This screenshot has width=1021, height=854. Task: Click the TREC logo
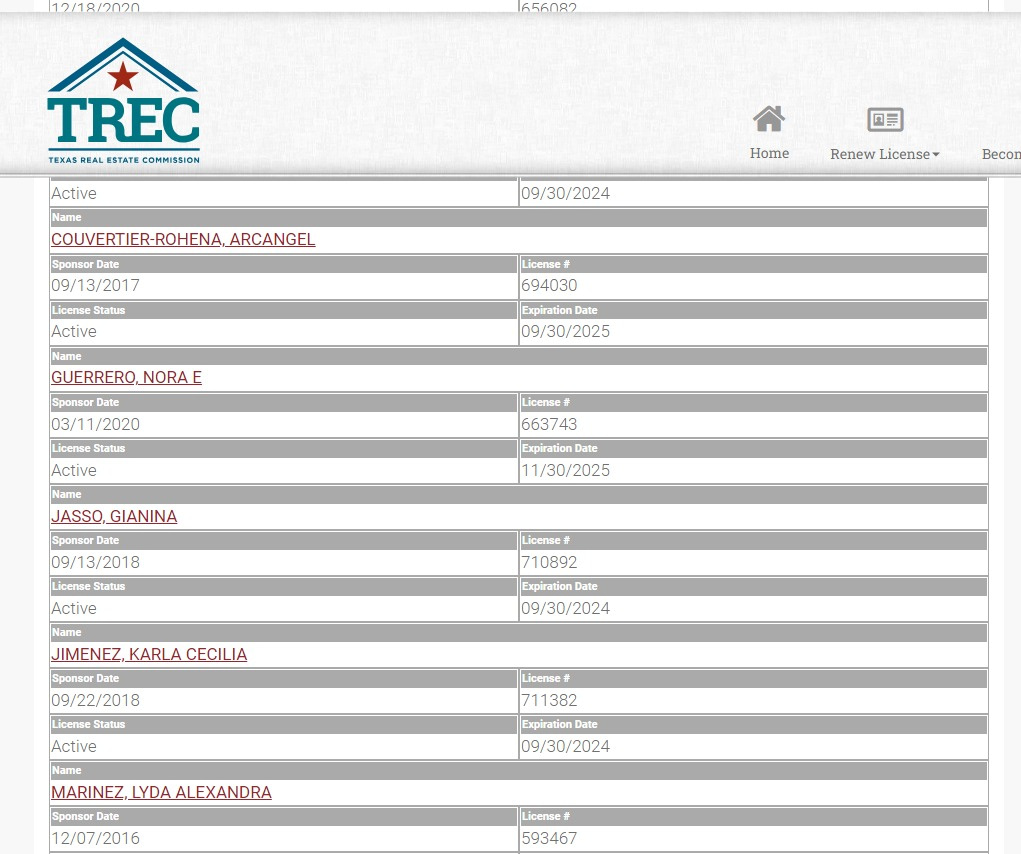click(x=124, y=100)
